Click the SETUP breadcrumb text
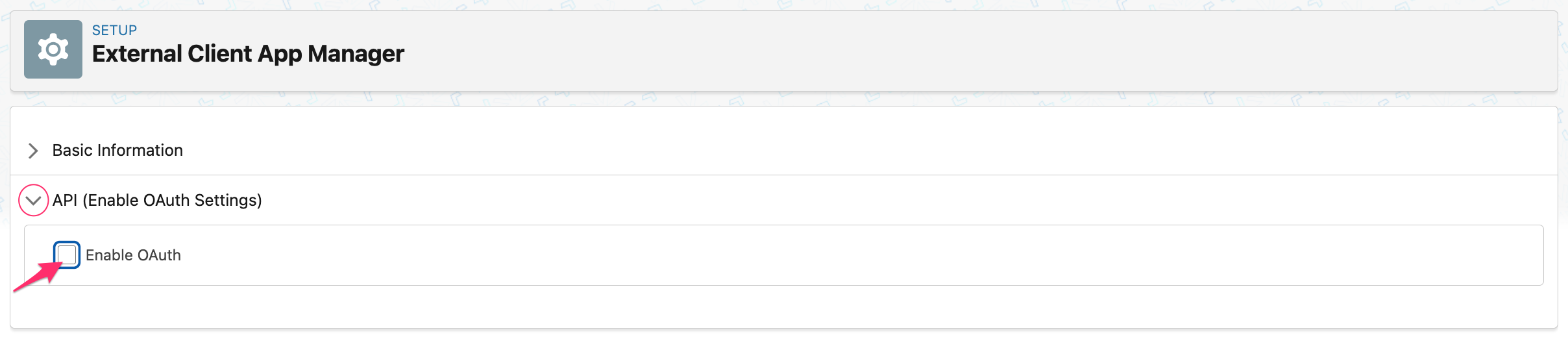The height and width of the screenshot is (337, 1568). click(114, 31)
